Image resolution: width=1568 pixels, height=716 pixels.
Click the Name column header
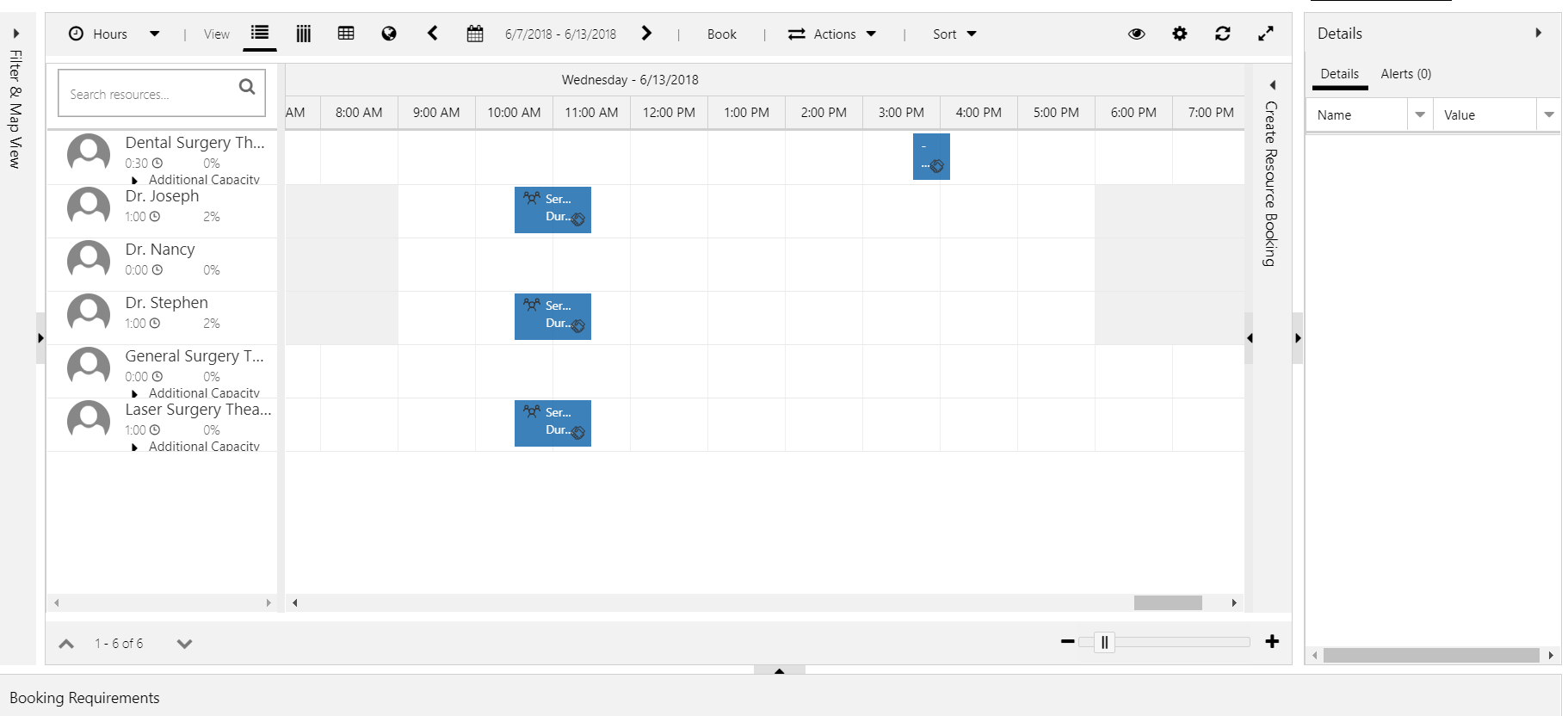1357,114
